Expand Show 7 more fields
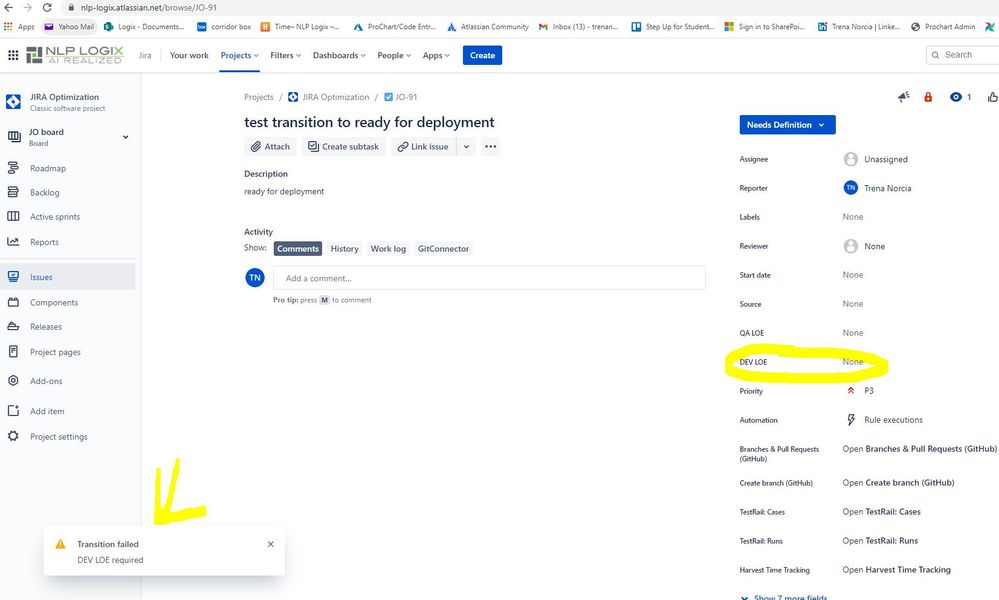The image size is (999, 600). (x=784, y=596)
